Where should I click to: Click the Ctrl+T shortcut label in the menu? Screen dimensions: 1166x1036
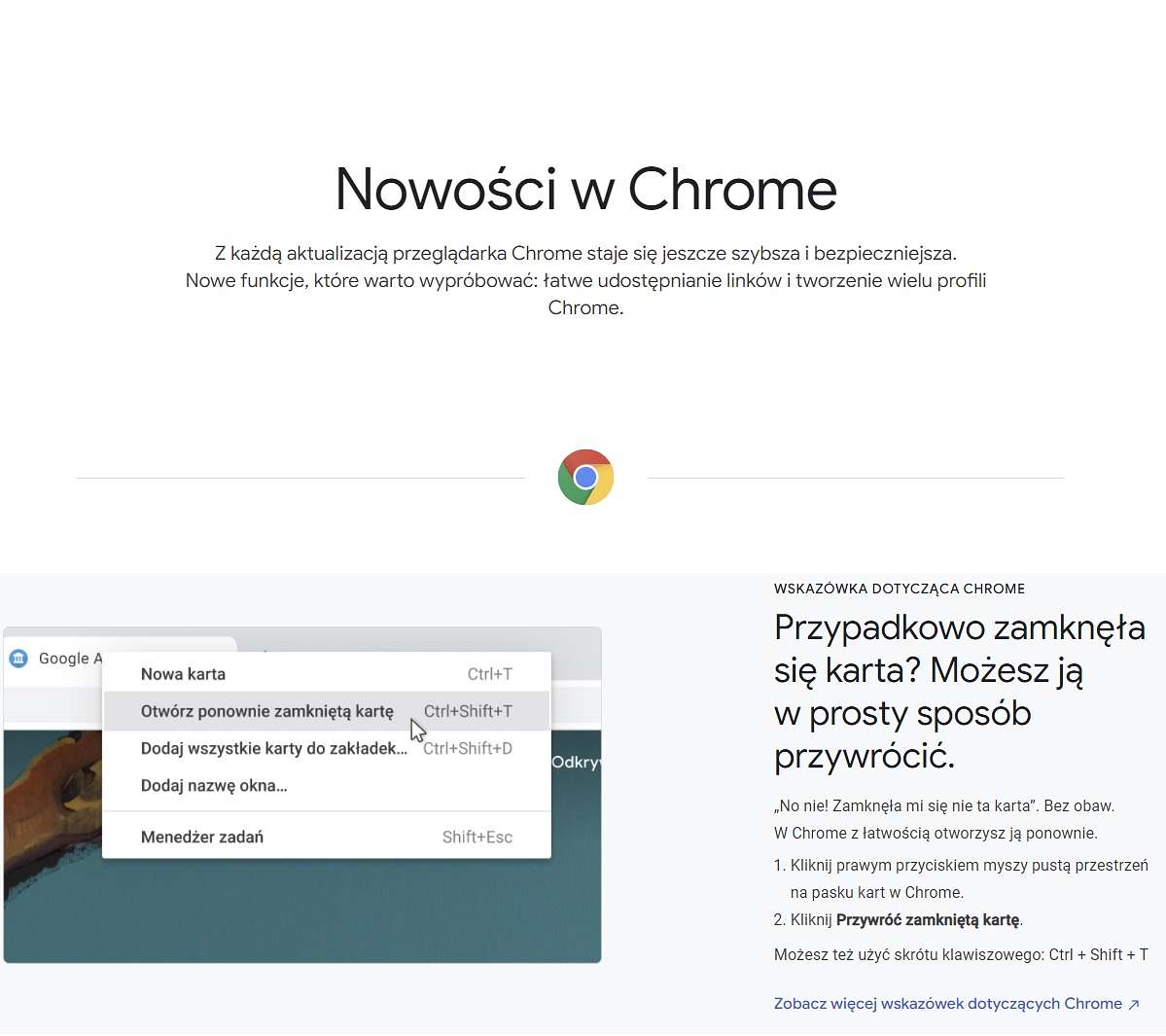point(489,674)
